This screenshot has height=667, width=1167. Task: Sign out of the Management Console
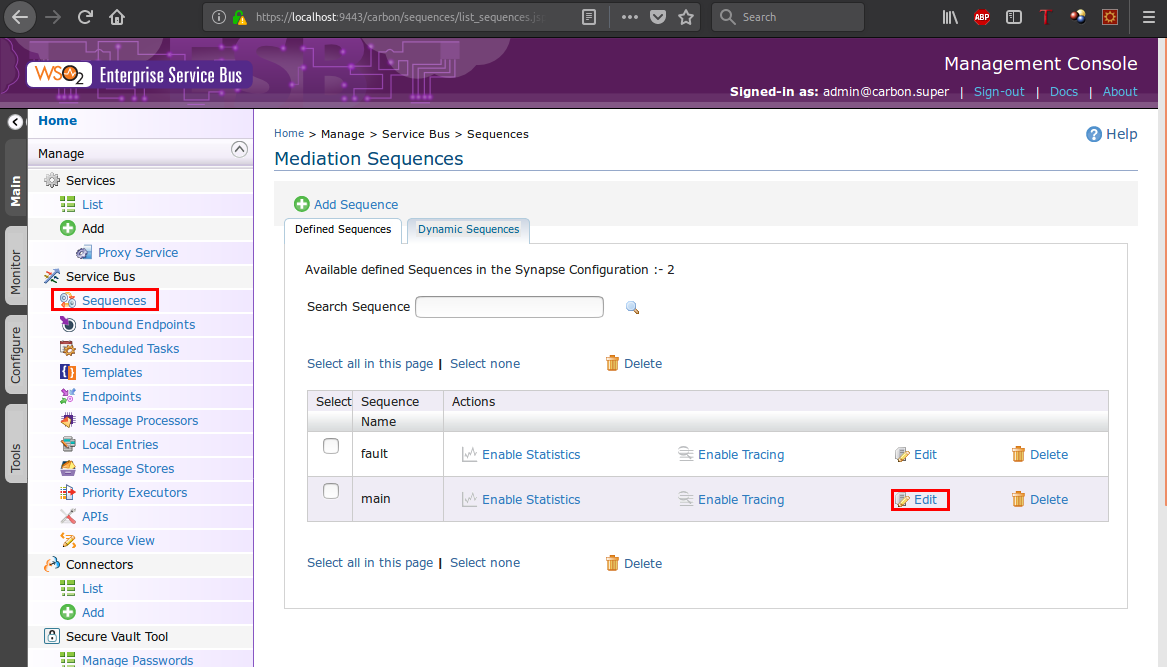999,92
